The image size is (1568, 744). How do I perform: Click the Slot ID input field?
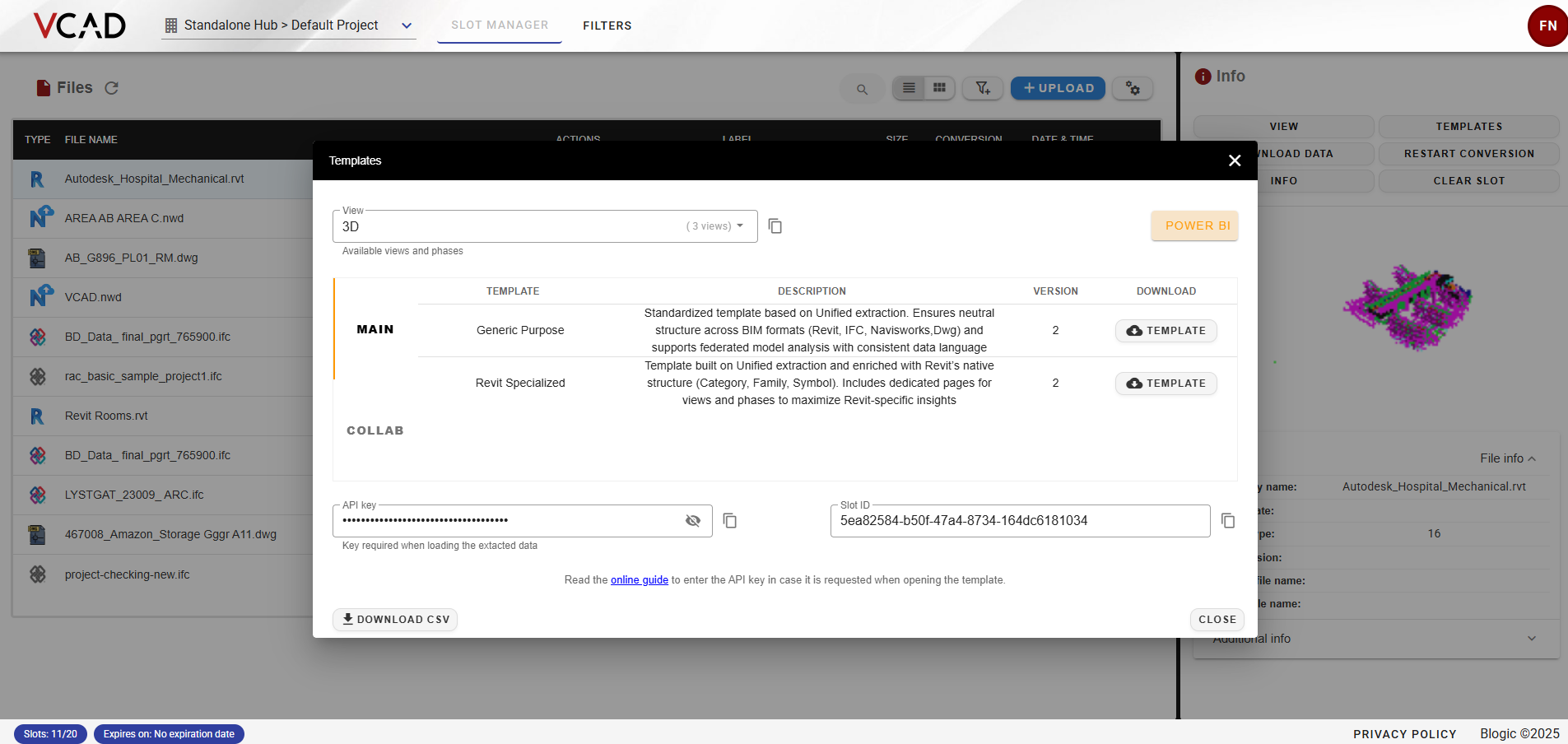pyautogui.click(x=1019, y=521)
